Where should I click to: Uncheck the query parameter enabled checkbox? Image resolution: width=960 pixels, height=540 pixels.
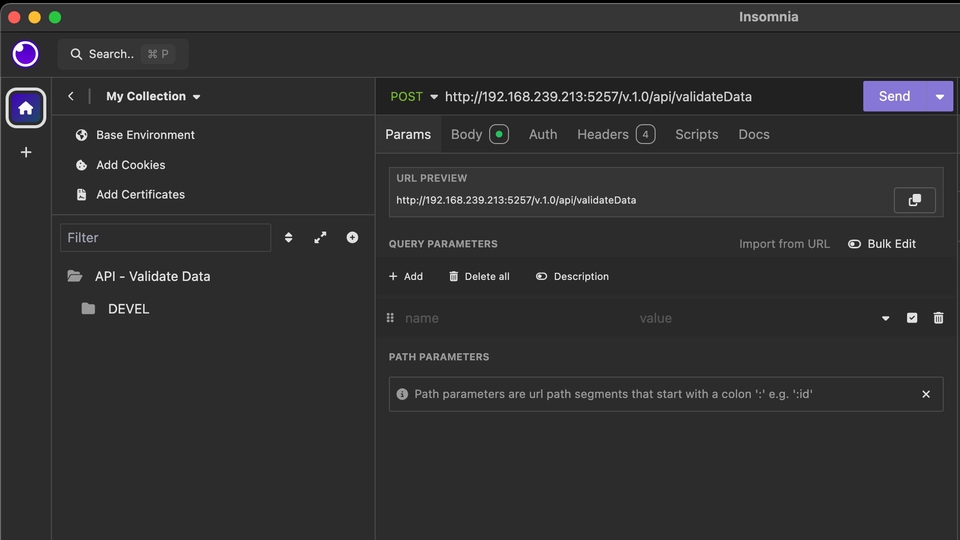[x=912, y=318]
